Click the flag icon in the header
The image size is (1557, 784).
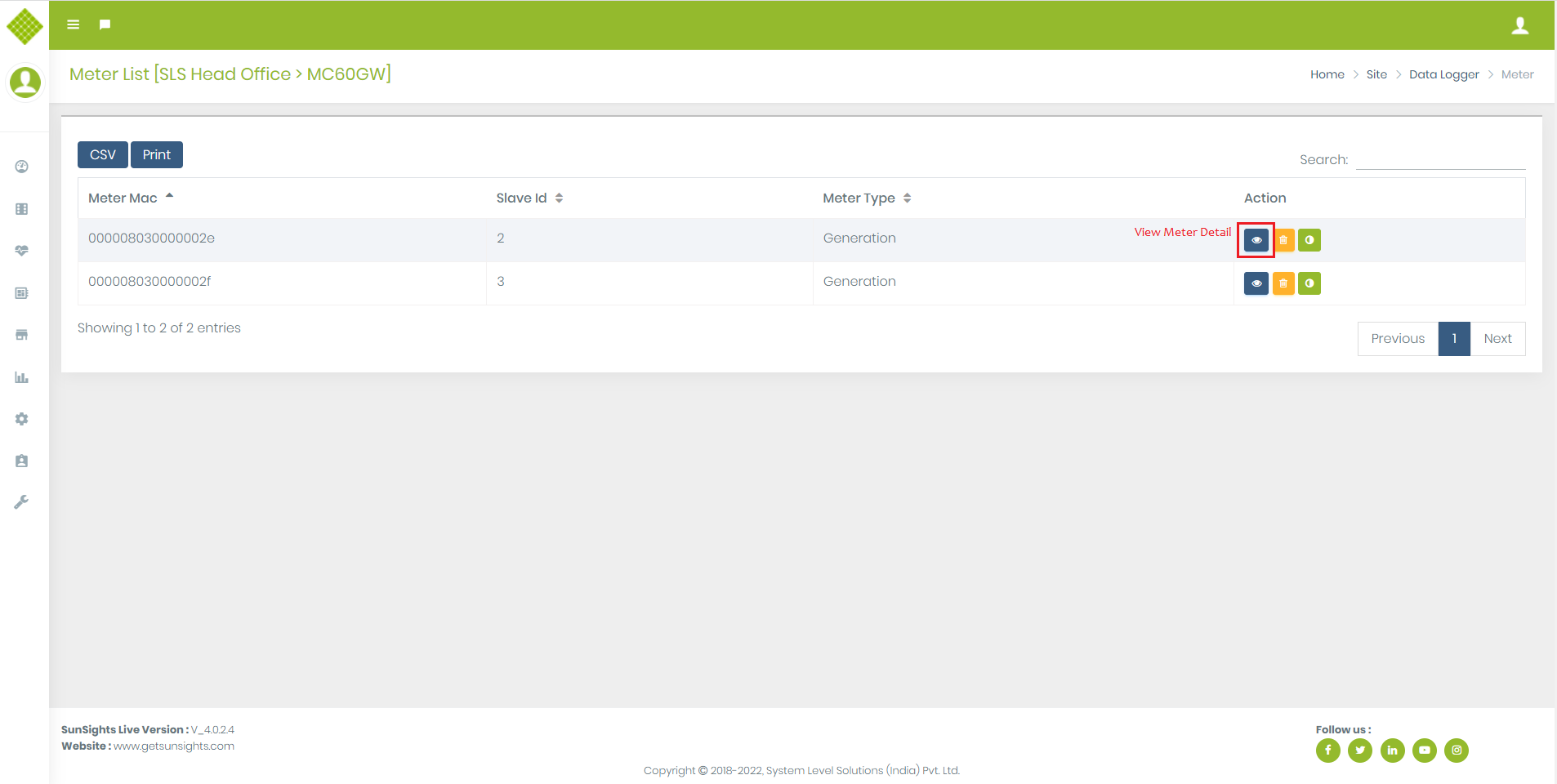(x=105, y=24)
